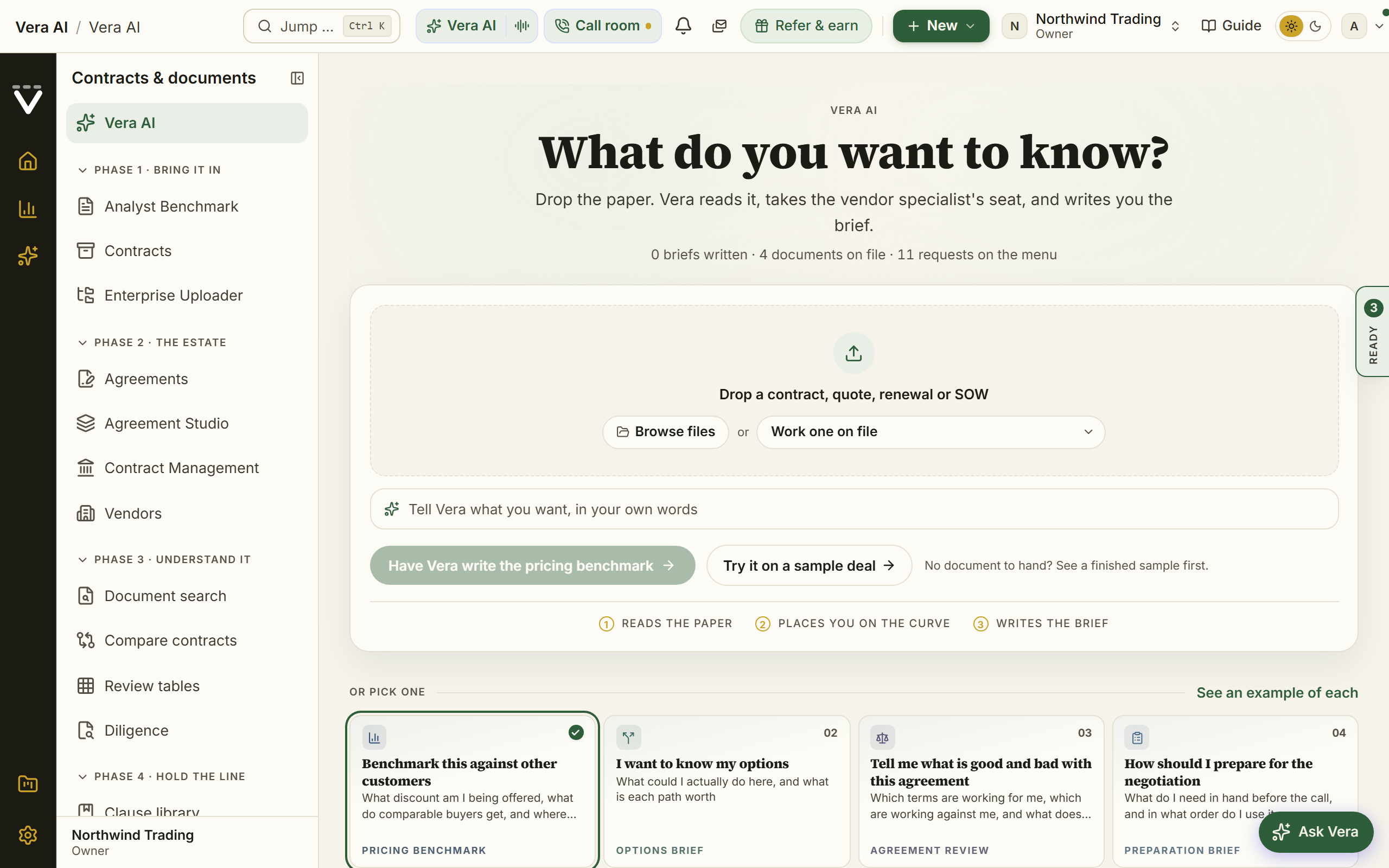Collapse Phase 4 · Hold the line section
Image resolution: width=1389 pixels, height=868 pixels.
coord(161,777)
